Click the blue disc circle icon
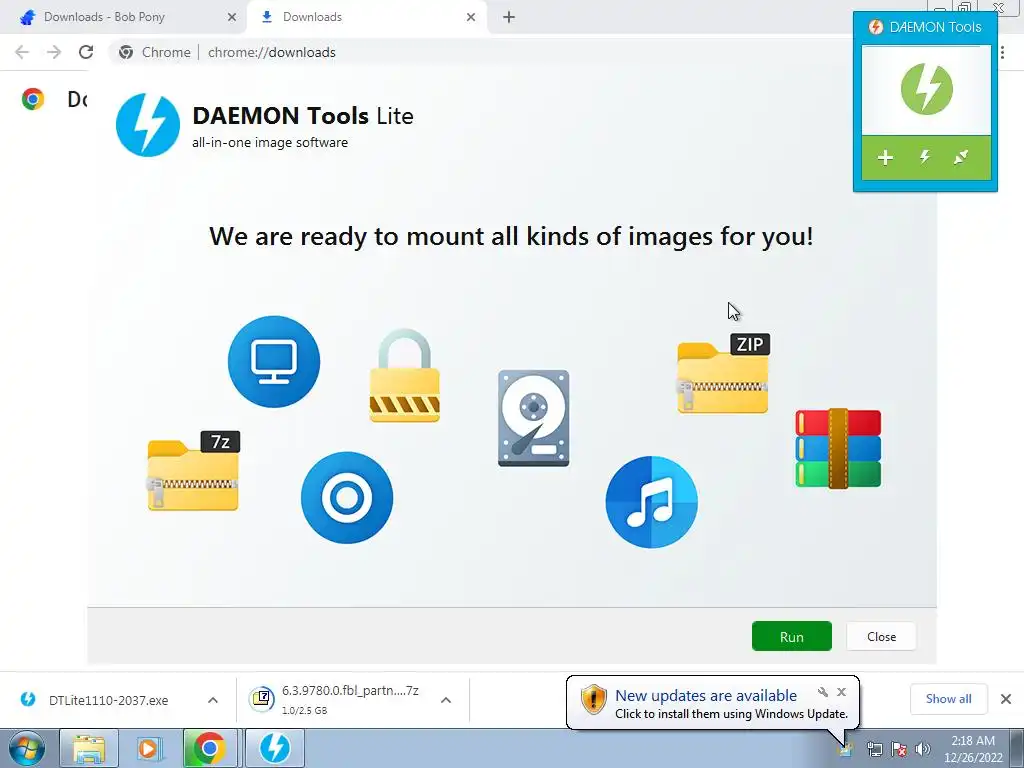Screen dimensions: 1024x768 tap(347, 498)
